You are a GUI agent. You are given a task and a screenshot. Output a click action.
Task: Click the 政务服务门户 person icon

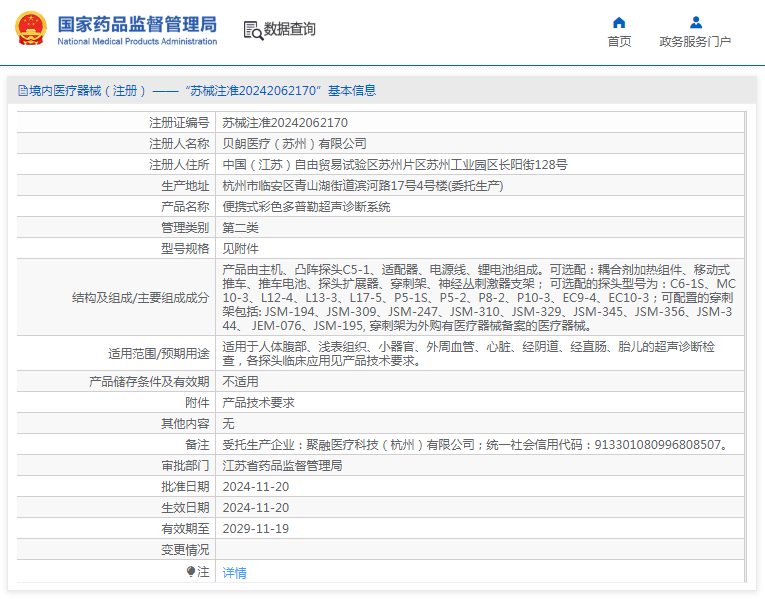pos(695,22)
